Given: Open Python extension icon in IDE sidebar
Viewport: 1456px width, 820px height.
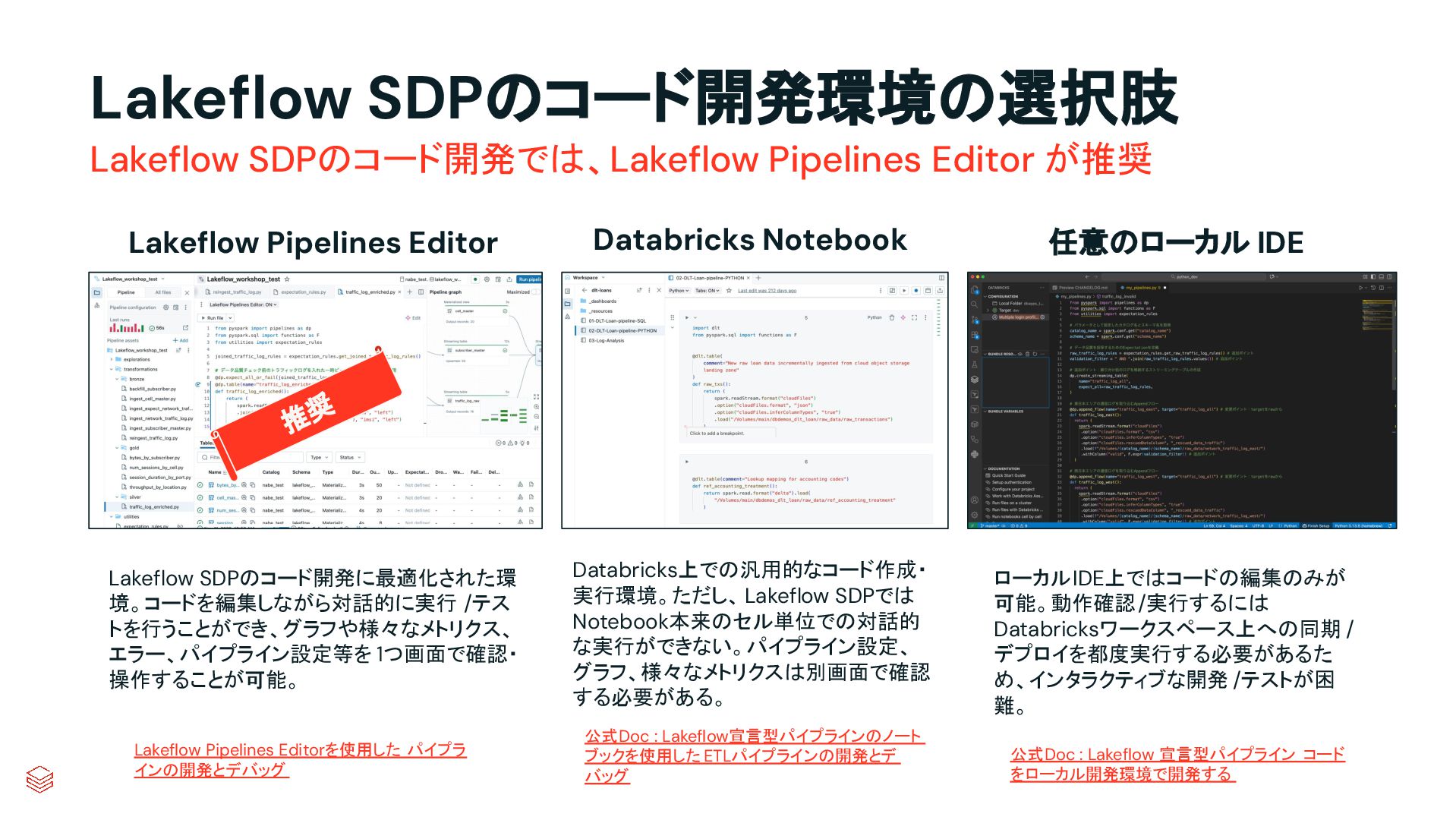Looking at the screenshot, I should [x=975, y=454].
